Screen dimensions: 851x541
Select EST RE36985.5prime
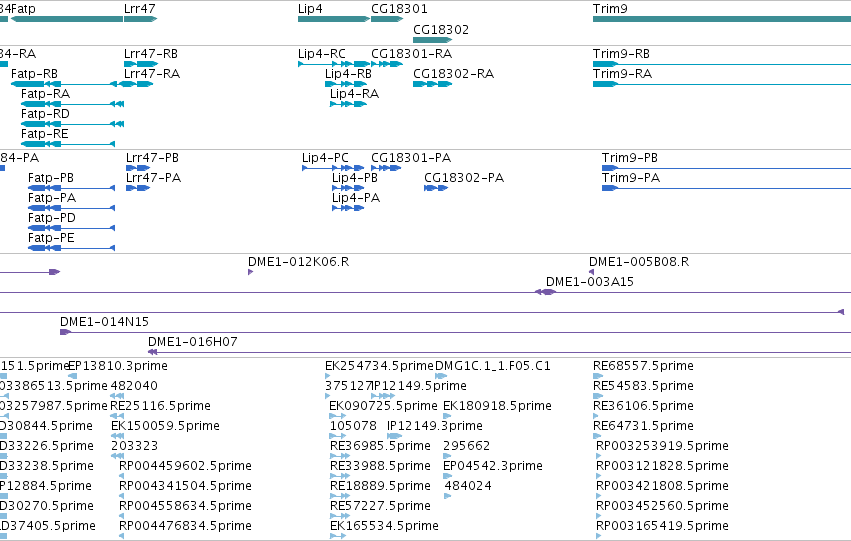[x=340, y=456]
